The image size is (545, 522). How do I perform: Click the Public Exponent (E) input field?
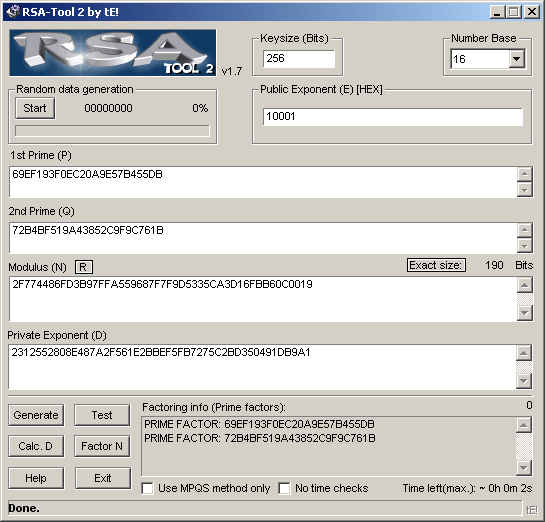coord(393,116)
